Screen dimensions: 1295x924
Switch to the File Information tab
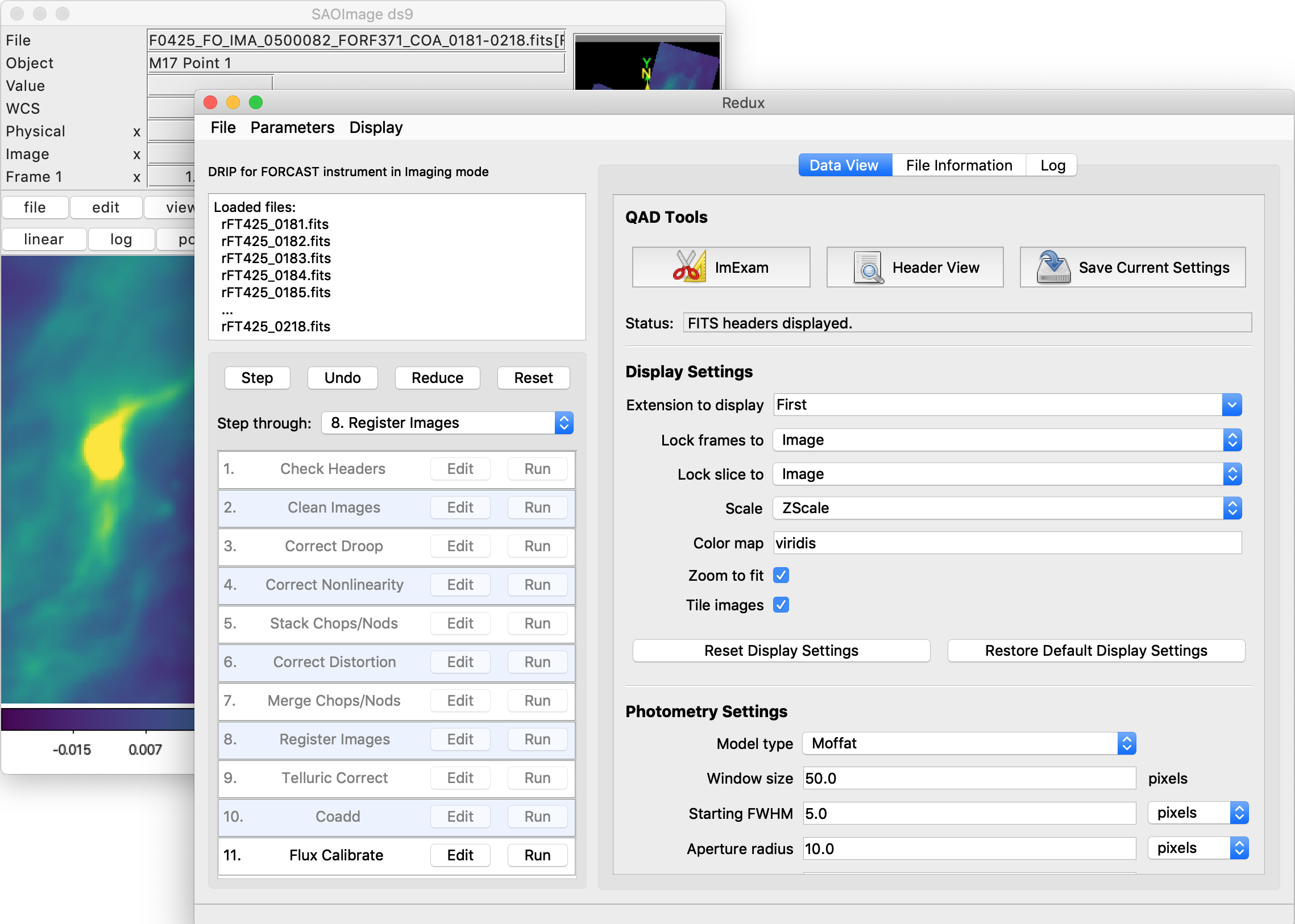pos(958,165)
